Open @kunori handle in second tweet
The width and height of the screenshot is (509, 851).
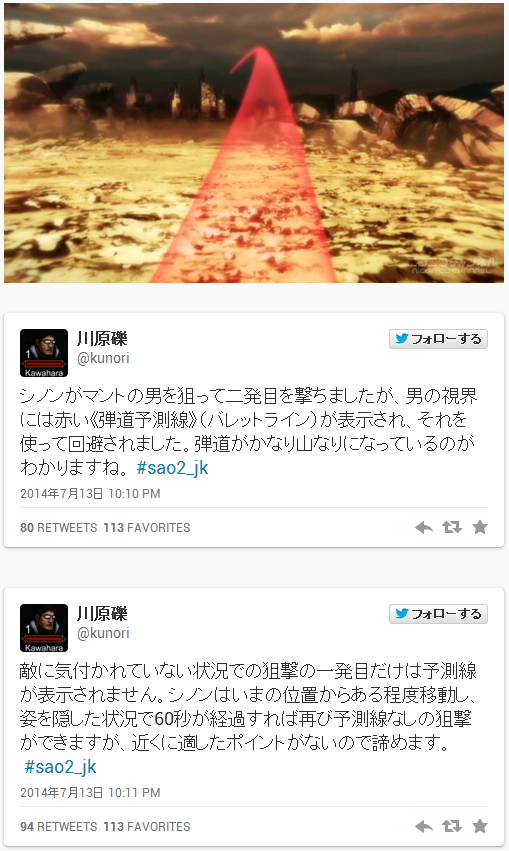103,633
